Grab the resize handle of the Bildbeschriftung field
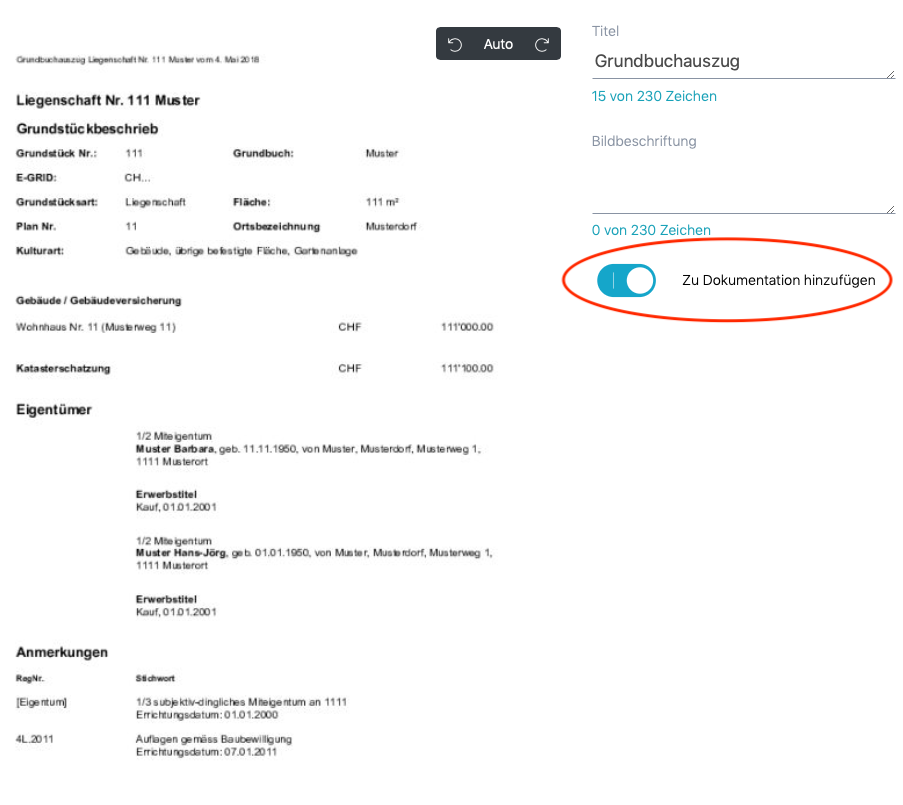The width and height of the screenshot is (903, 805). point(889,208)
